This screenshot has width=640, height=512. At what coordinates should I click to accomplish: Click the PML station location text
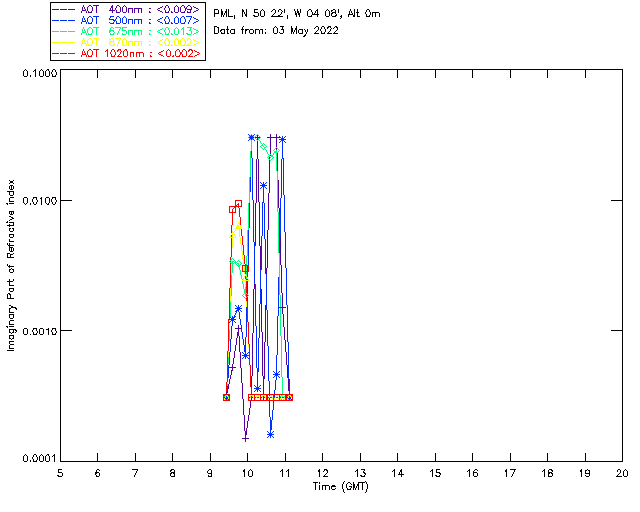[x=297, y=14]
